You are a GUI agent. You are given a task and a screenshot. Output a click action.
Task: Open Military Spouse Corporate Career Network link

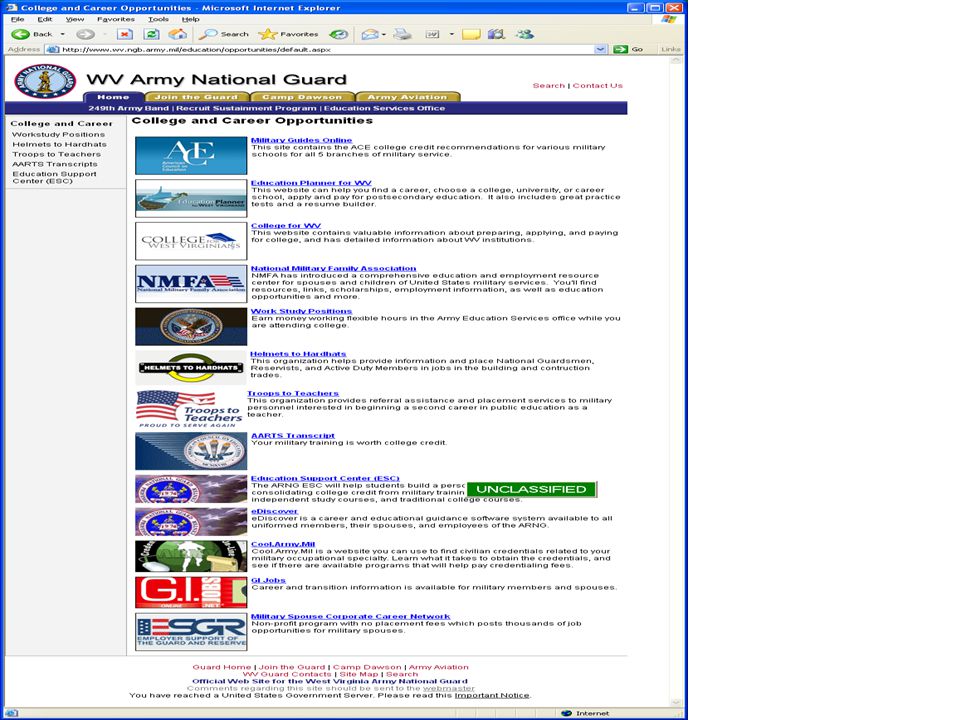[x=350, y=617]
